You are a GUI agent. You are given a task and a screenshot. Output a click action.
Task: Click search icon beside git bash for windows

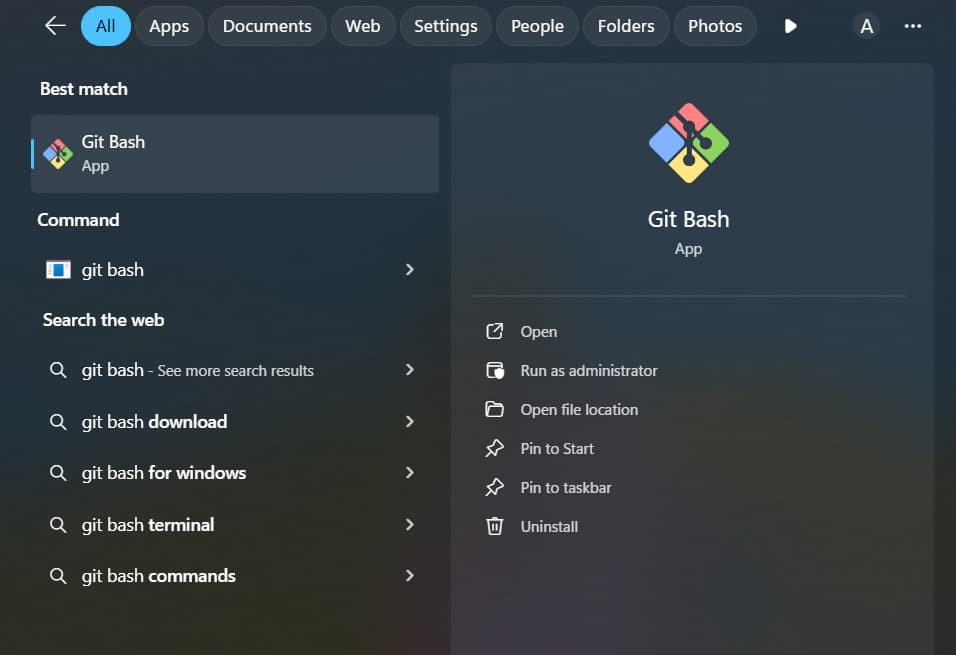pyautogui.click(x=58, y=473)
